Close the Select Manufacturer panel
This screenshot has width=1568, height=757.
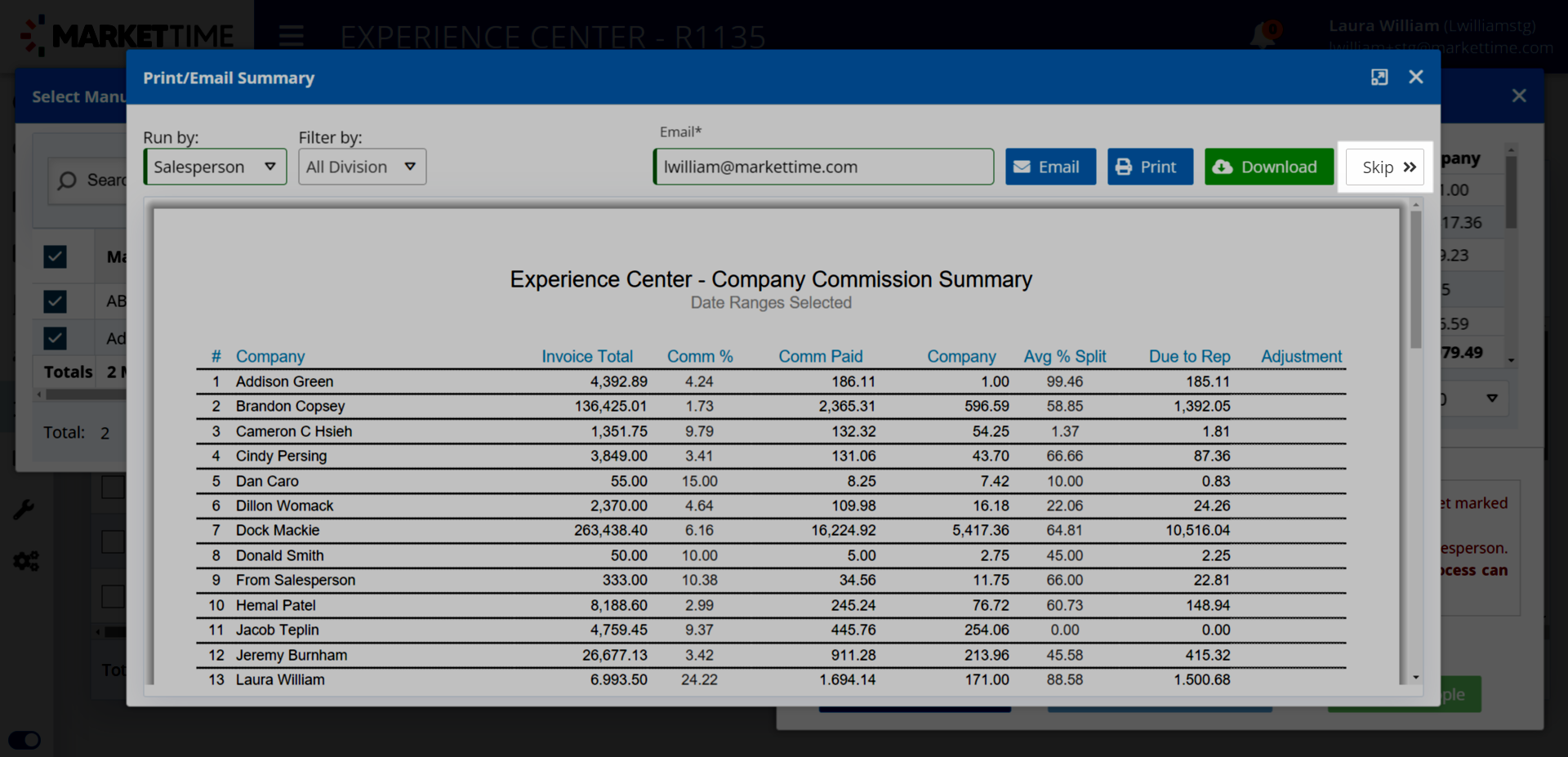(1519, 96)
